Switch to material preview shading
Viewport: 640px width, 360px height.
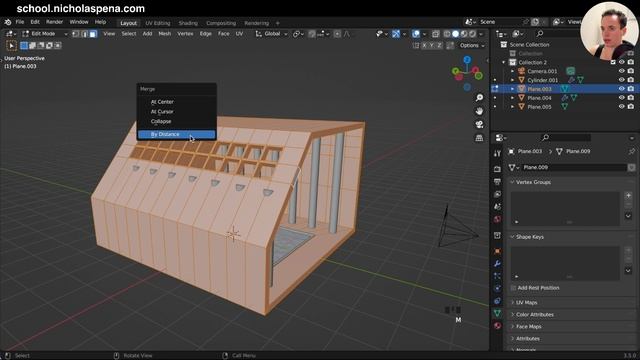(464, 34)
